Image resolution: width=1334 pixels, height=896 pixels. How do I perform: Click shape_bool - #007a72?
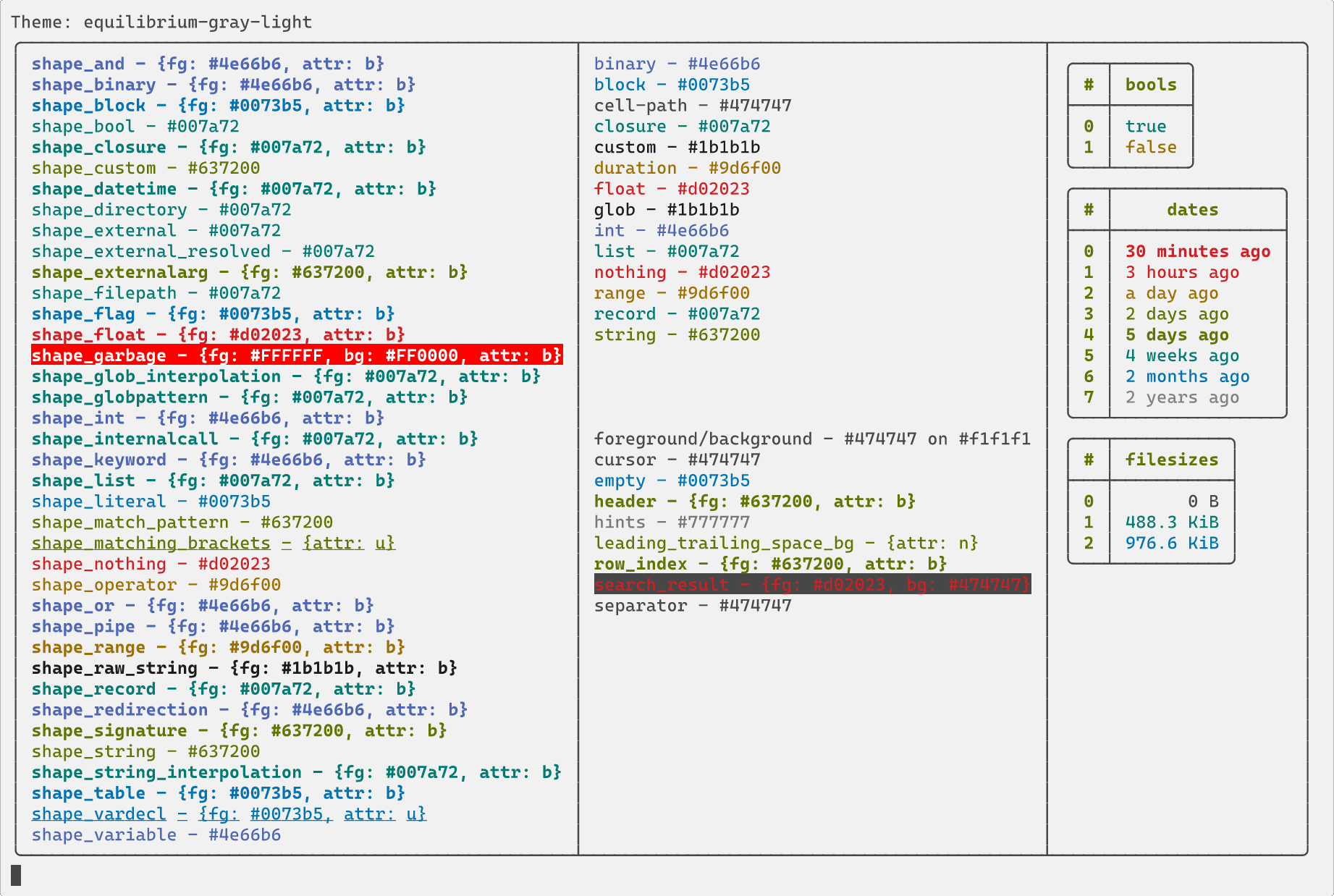pos(135,127)
